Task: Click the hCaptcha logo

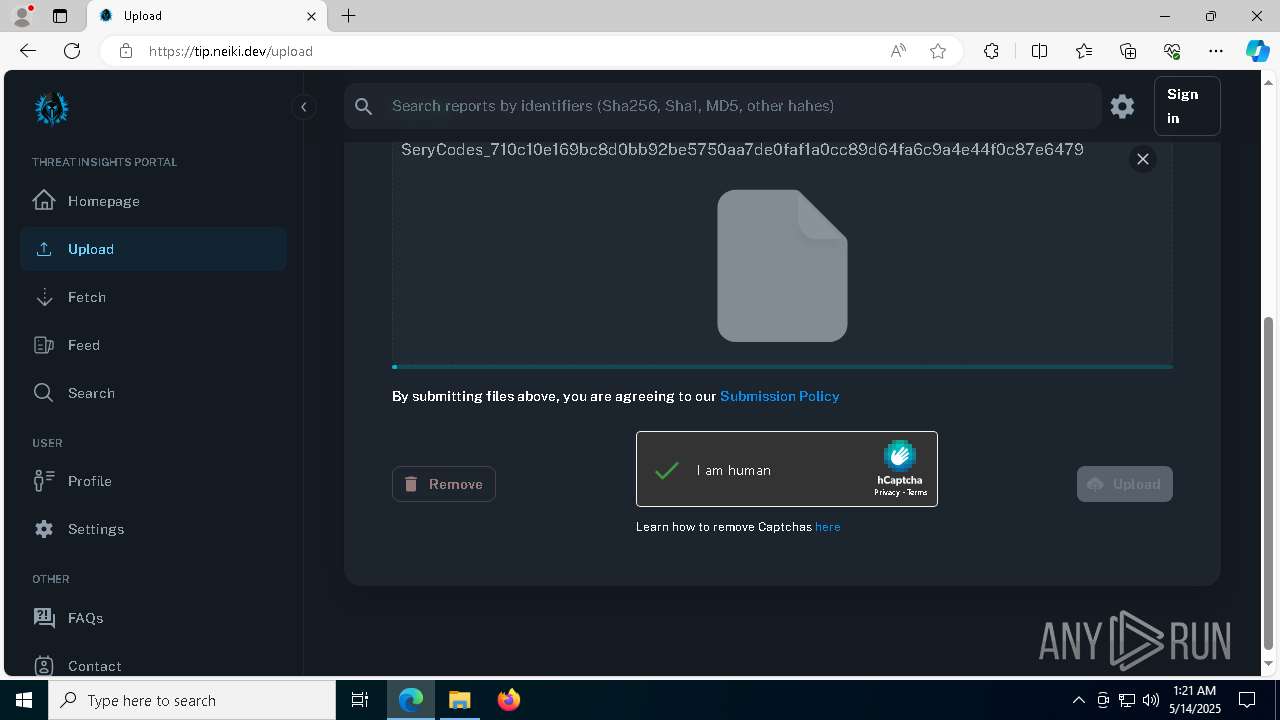Action: (899, 456)
